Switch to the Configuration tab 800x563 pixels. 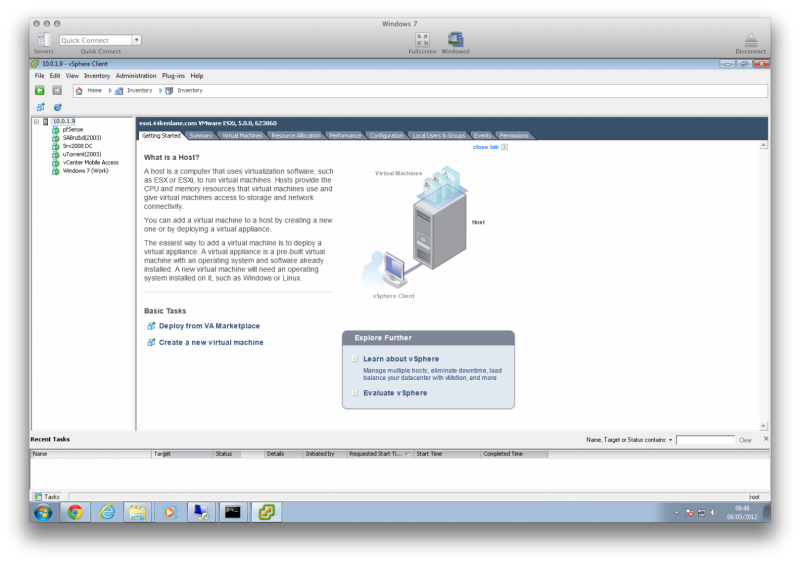(x=386, y=135)
